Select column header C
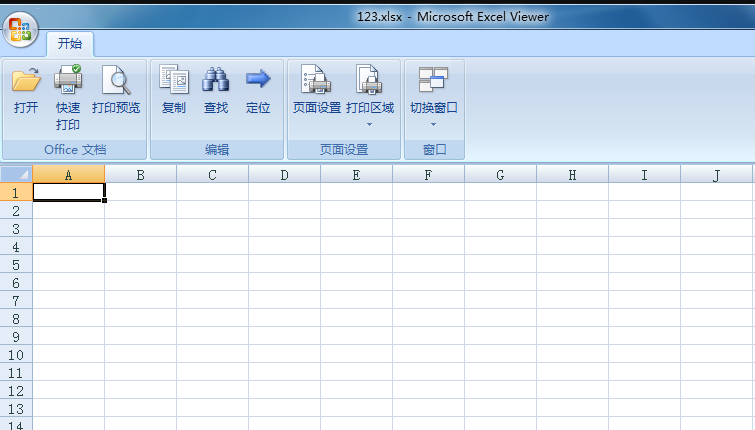This screenshot has width=755, height=430. point(212,175)
